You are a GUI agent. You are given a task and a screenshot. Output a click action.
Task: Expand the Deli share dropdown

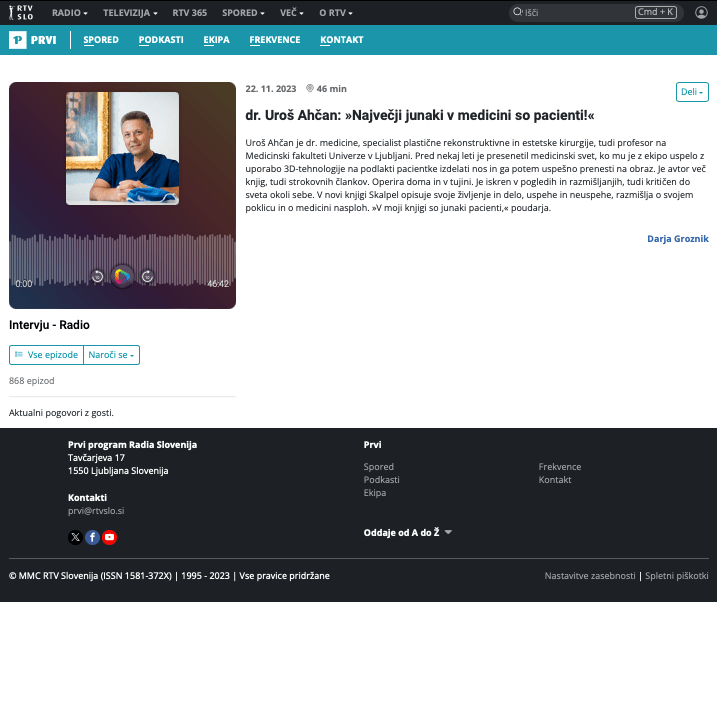692,92
